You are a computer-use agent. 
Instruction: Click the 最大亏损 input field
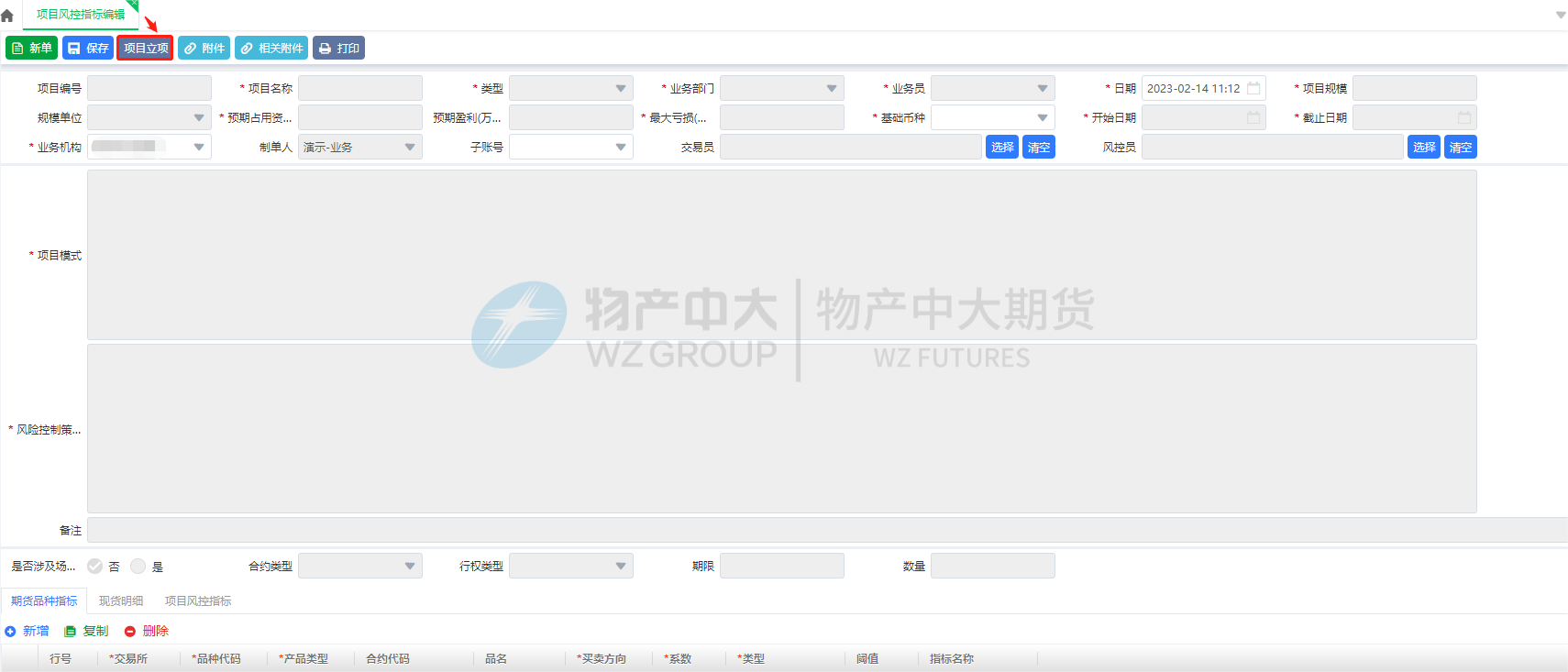tap(782, 117)
